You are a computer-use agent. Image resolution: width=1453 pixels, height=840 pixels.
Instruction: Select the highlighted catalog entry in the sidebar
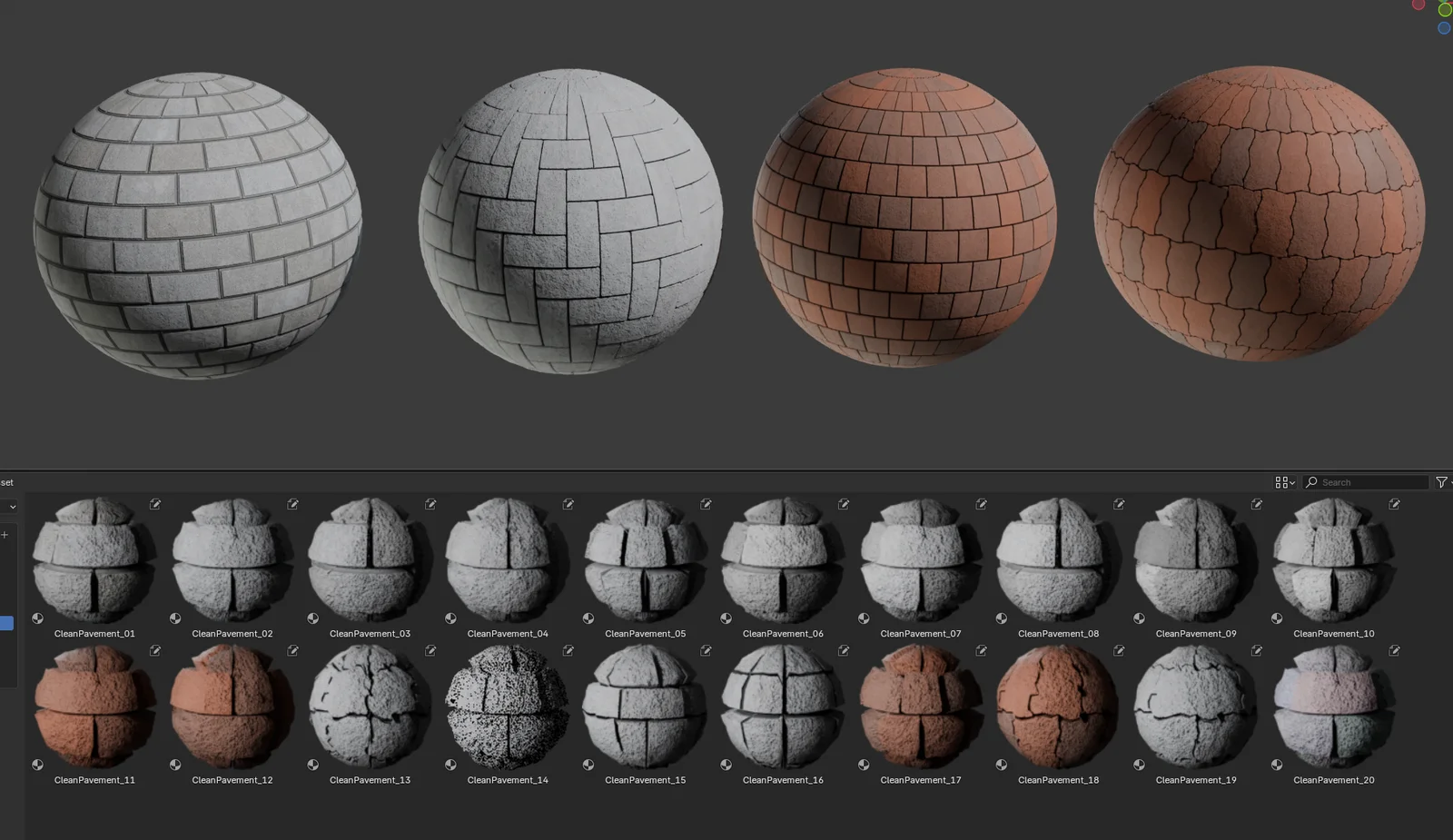point(7,622)
